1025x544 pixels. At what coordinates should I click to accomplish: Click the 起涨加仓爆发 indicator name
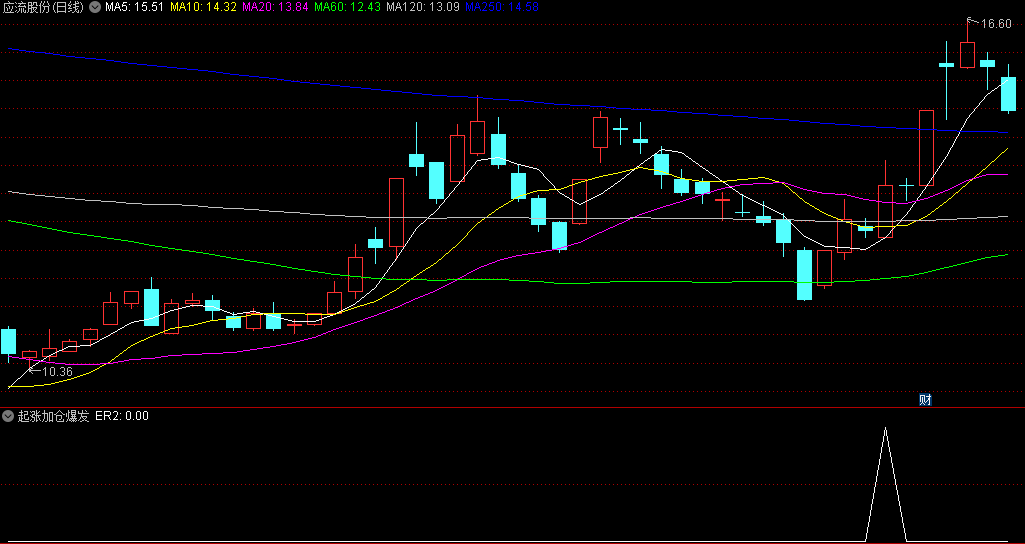coord(54,416)
